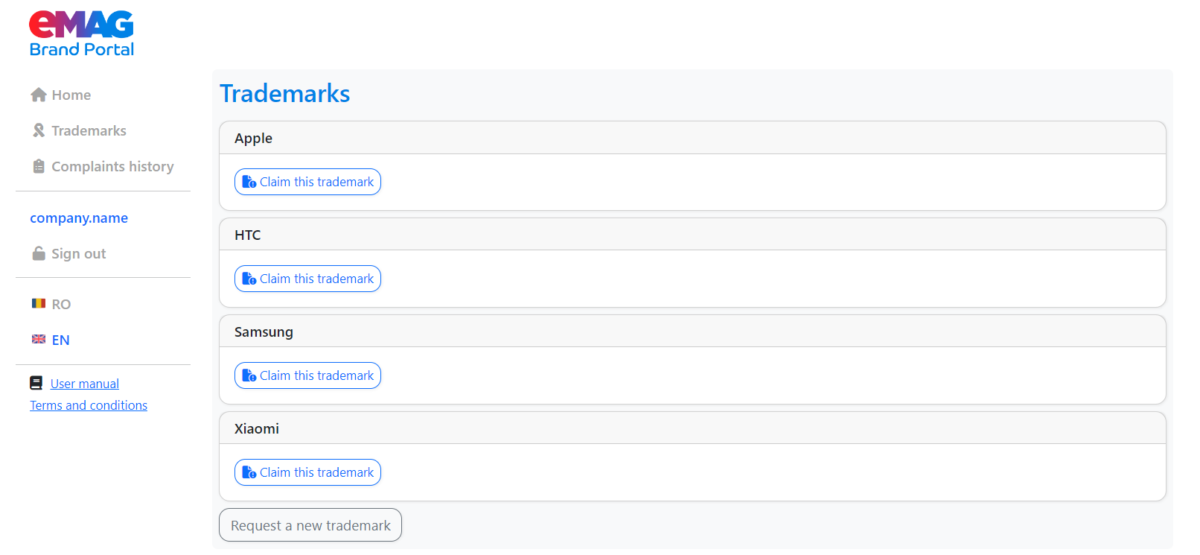
Task: Click the Samsung trademark card header
Action: (692, 332)
